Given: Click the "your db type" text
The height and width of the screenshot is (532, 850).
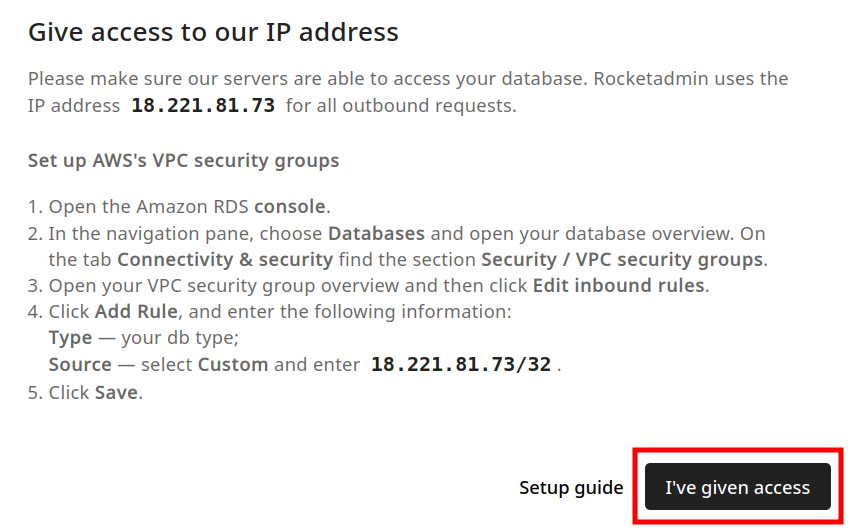Looking at the screenshot, I should tap(179, 337).
